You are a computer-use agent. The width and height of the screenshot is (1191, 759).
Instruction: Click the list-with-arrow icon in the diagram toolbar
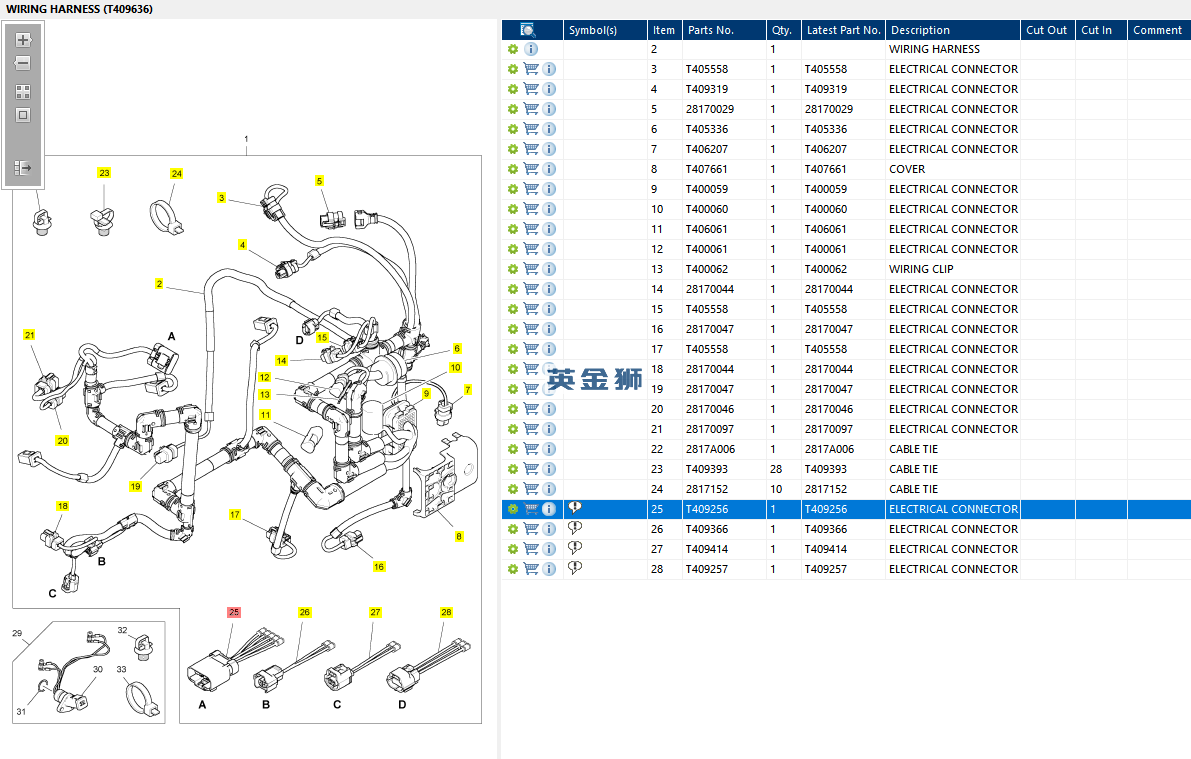(23, 168)
